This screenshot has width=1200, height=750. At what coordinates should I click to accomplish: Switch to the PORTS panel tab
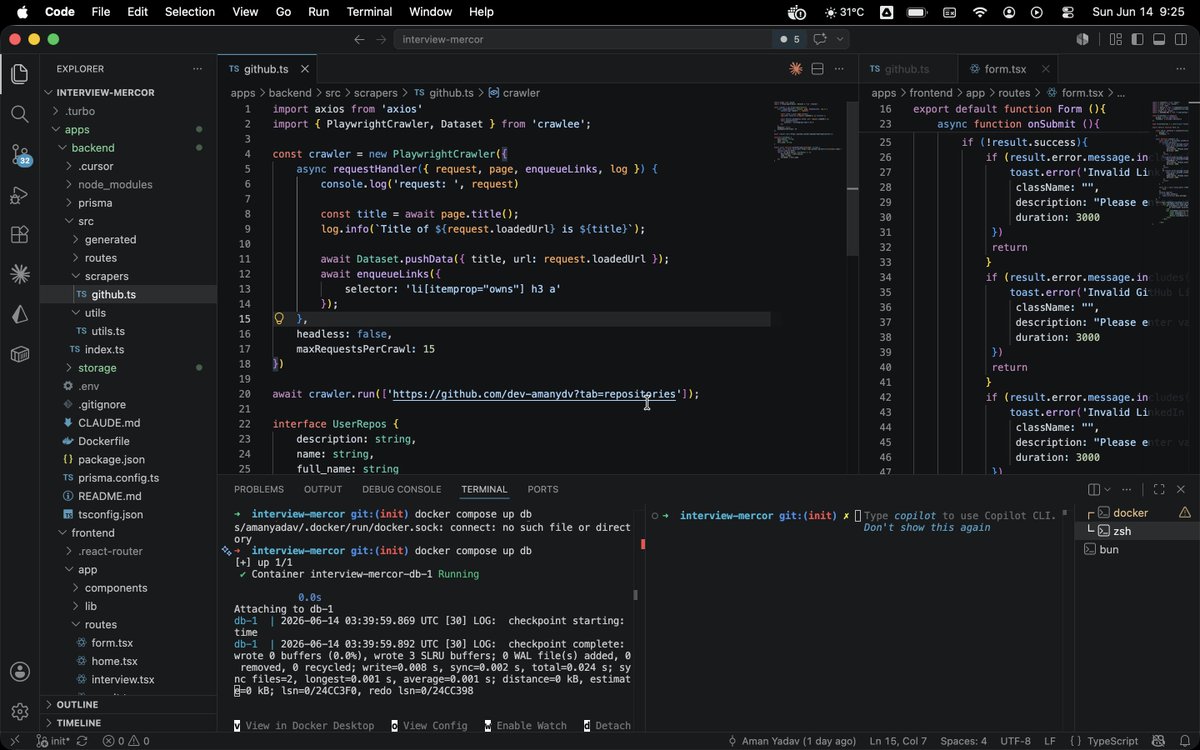click(543, 489)
